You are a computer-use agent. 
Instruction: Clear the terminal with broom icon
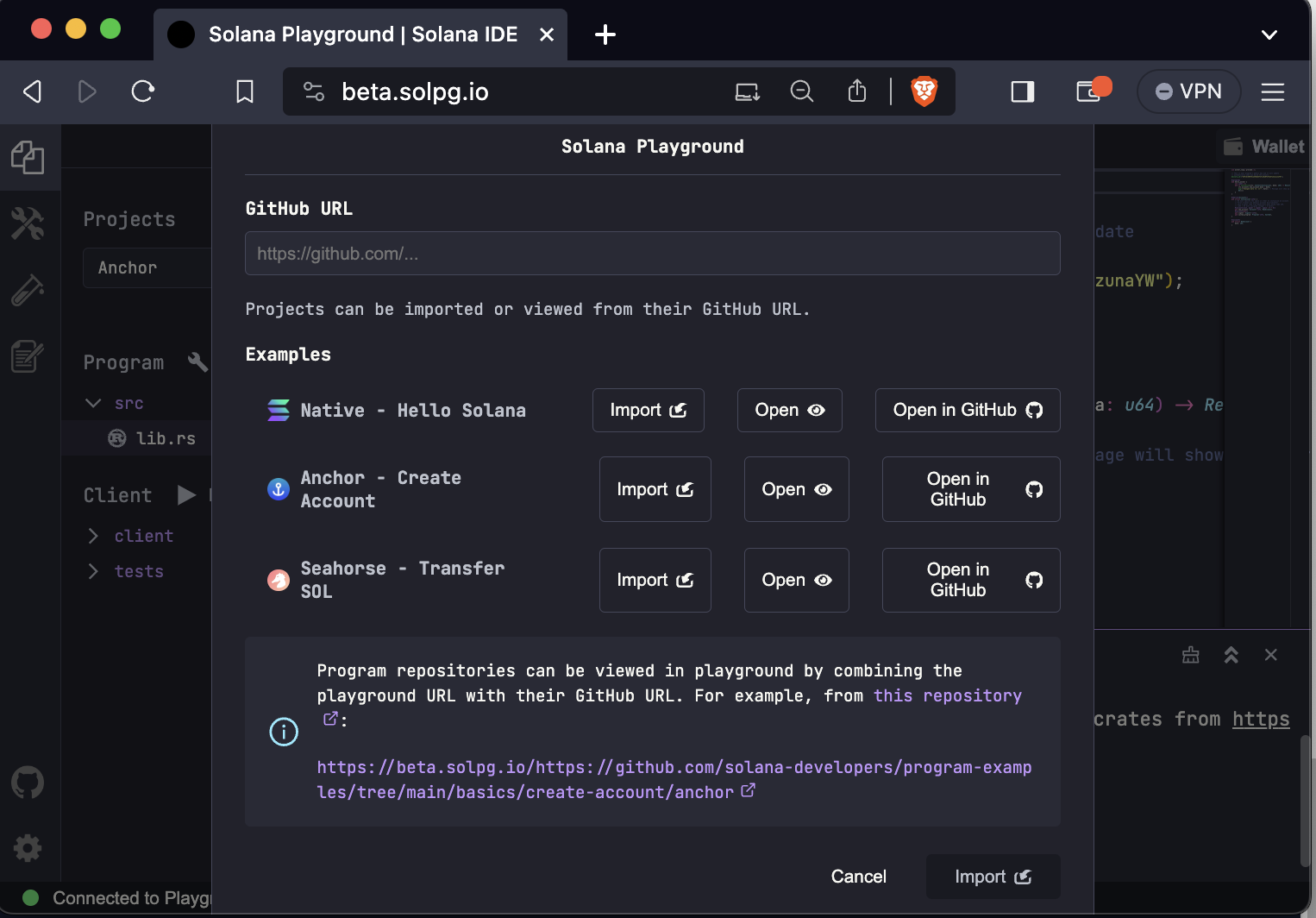1190,655
